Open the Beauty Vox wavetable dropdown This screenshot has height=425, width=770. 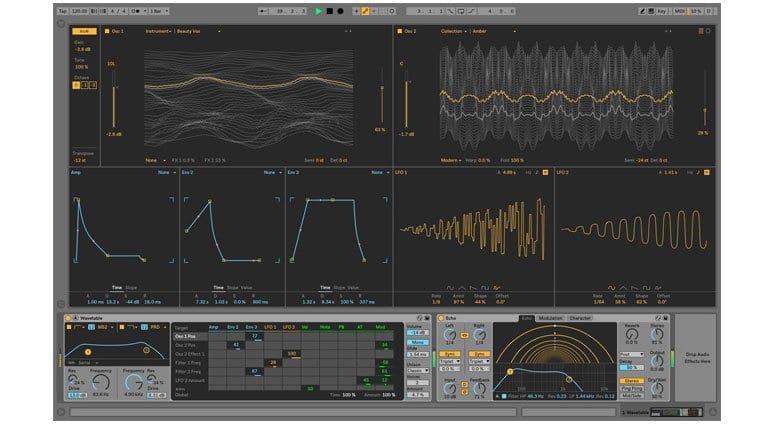click(x=198, y=31)
